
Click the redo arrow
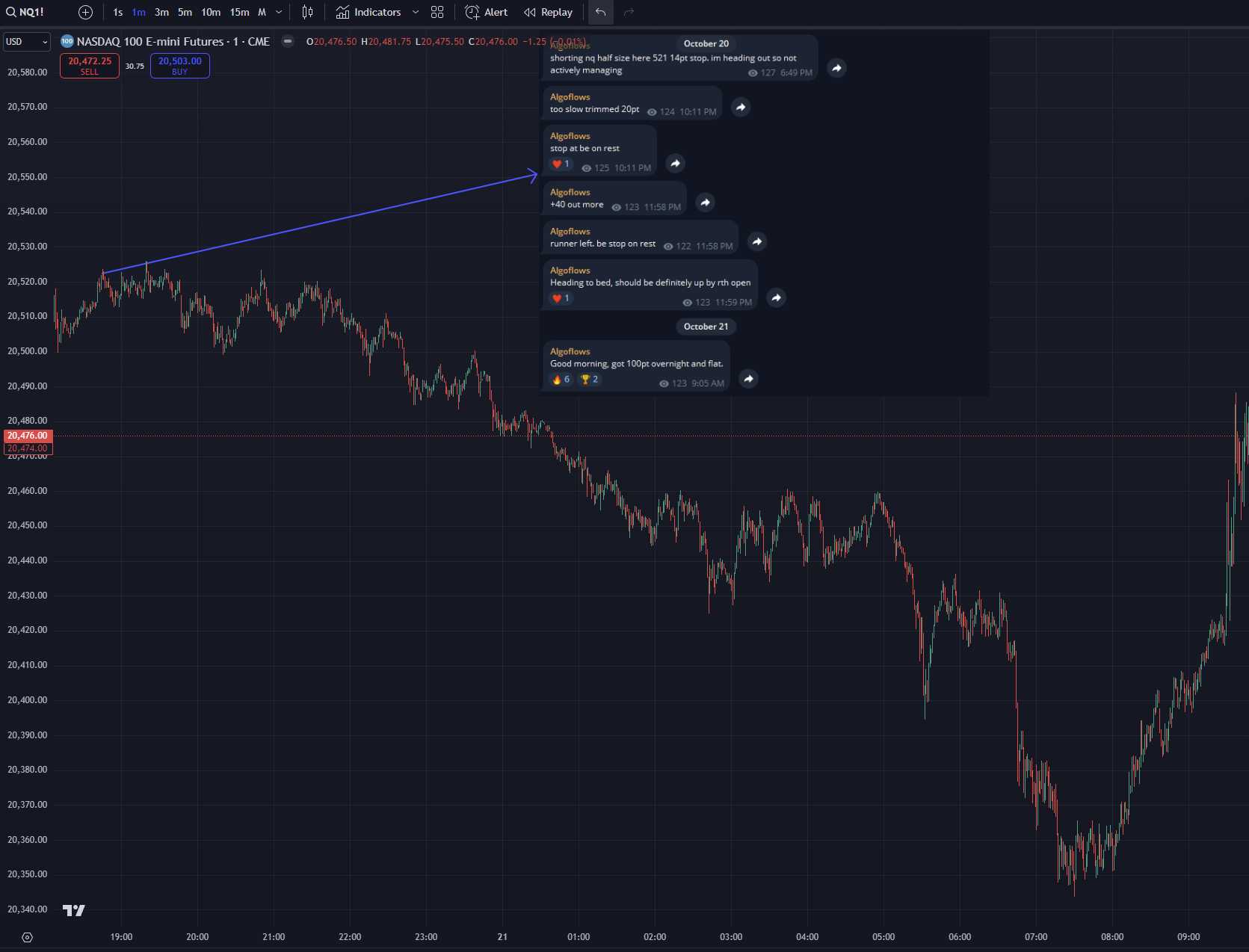point(629,12)
